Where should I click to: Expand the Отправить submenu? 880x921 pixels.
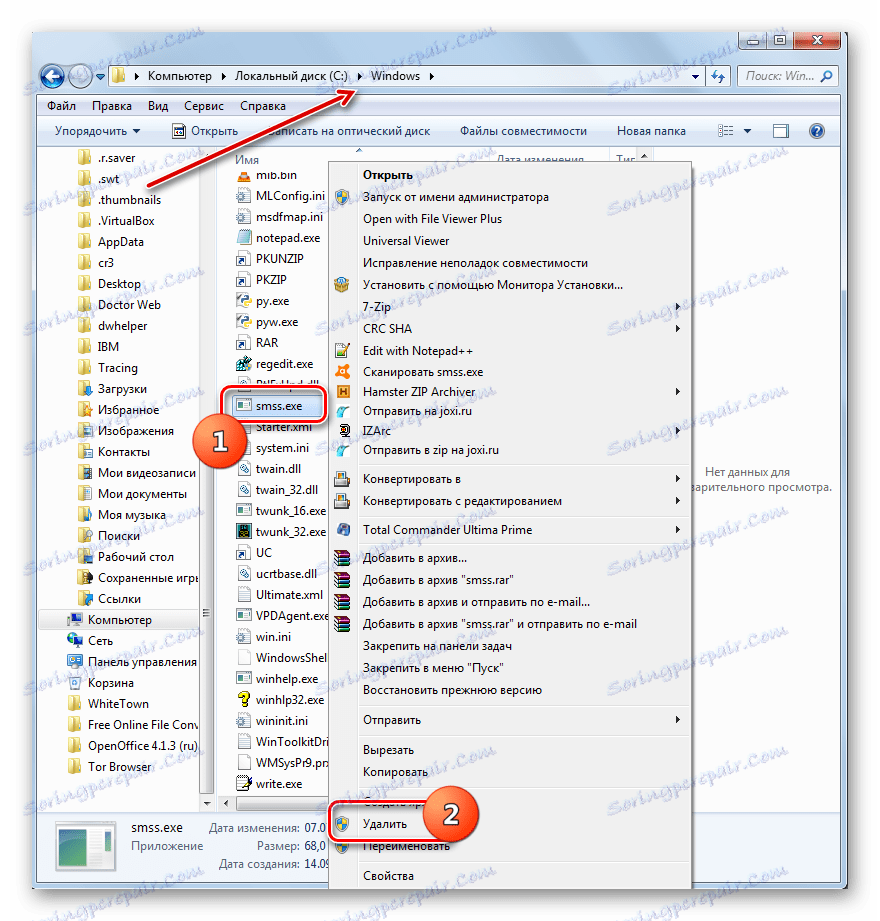(x=677, y=720)
